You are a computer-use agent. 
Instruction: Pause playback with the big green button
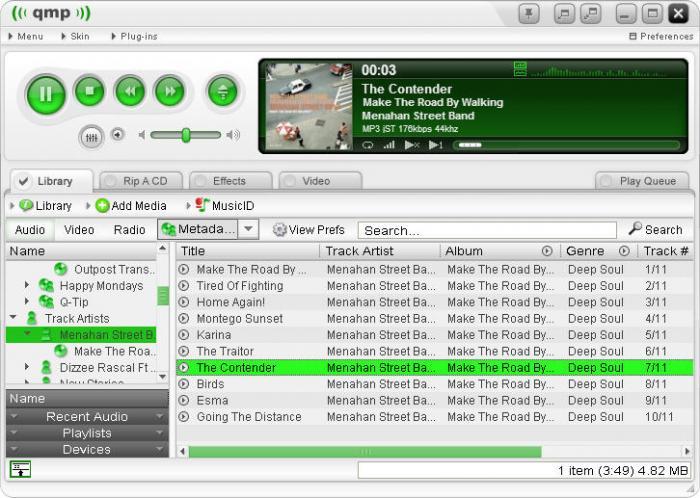[46, 95]
